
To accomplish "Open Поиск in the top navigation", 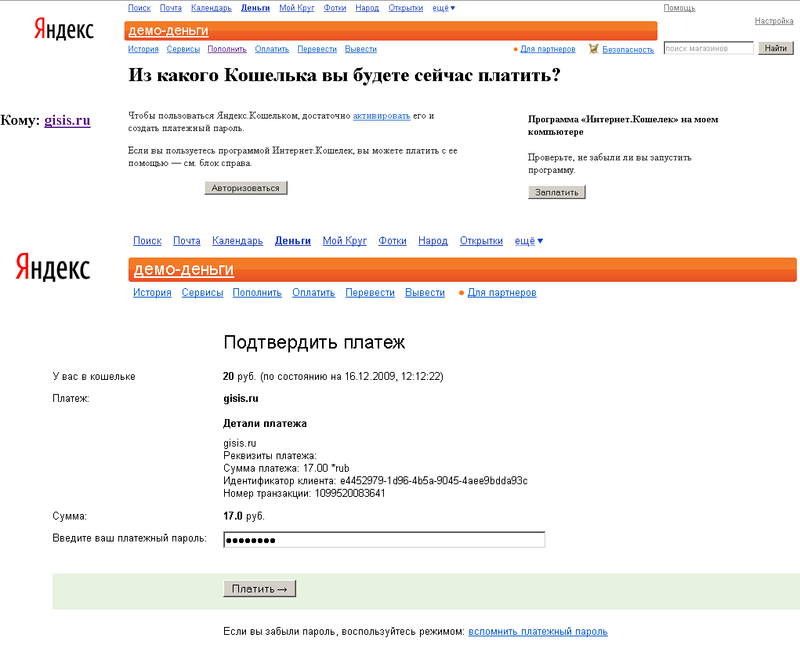I will click(139, 8).
